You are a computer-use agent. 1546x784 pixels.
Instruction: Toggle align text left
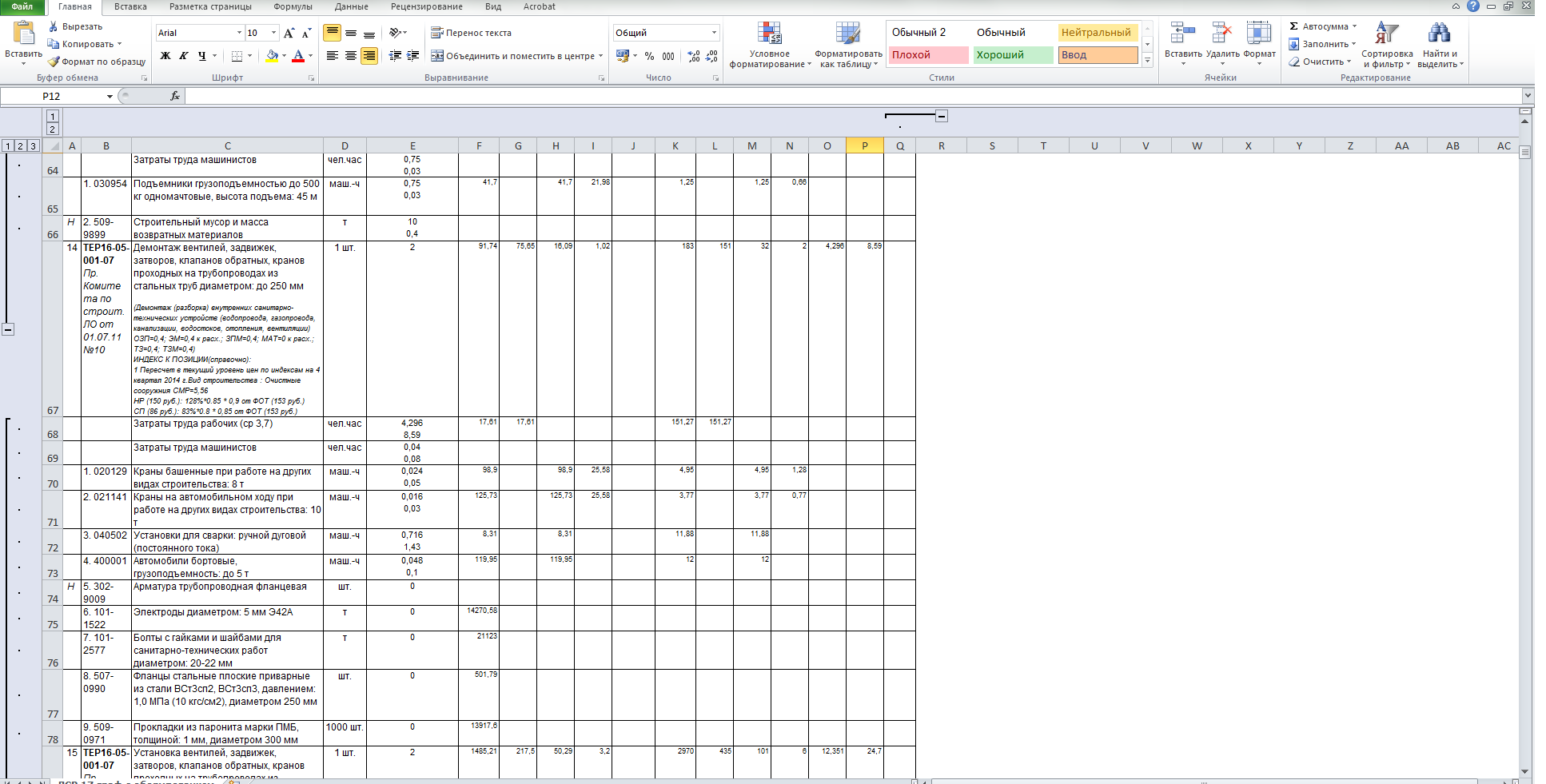(333, 56)
